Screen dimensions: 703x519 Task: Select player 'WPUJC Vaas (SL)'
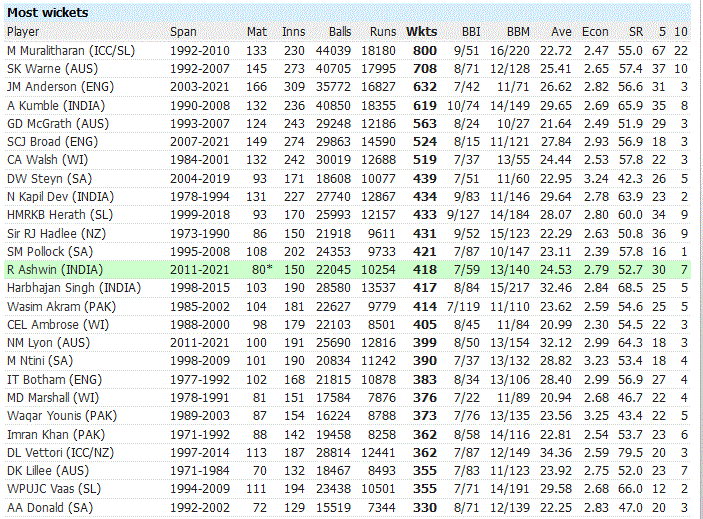54,489
